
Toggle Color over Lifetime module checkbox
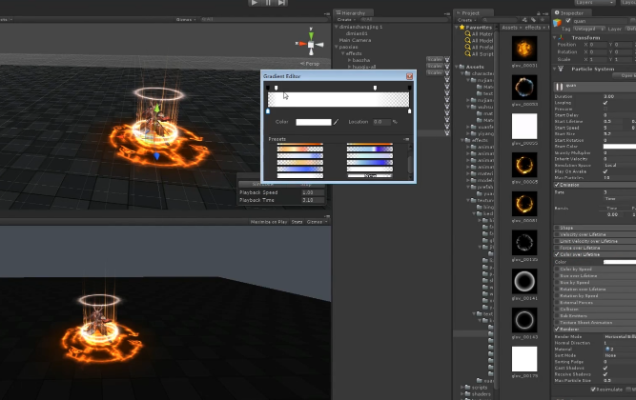tap(557, 255)
